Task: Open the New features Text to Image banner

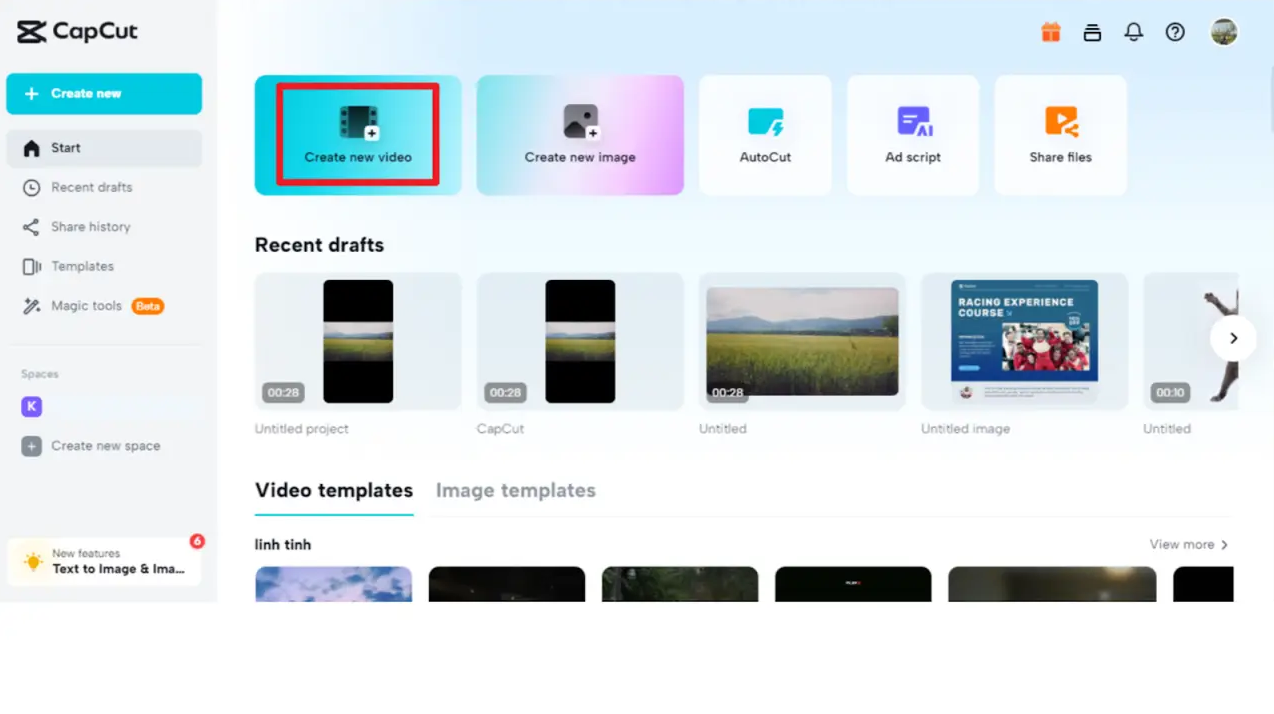Action: pyautogui.click(x=104, y=561)
